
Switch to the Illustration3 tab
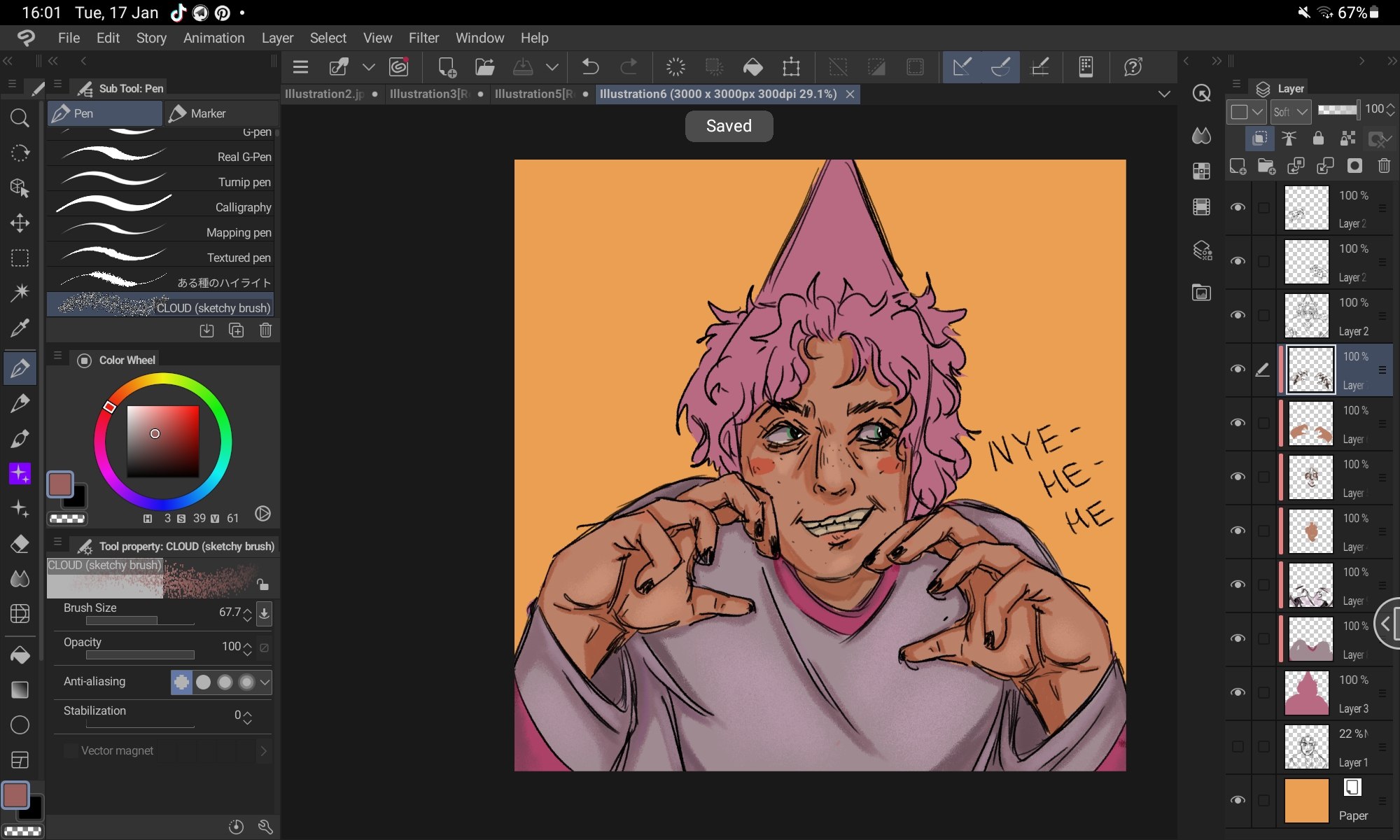[429, 94]
